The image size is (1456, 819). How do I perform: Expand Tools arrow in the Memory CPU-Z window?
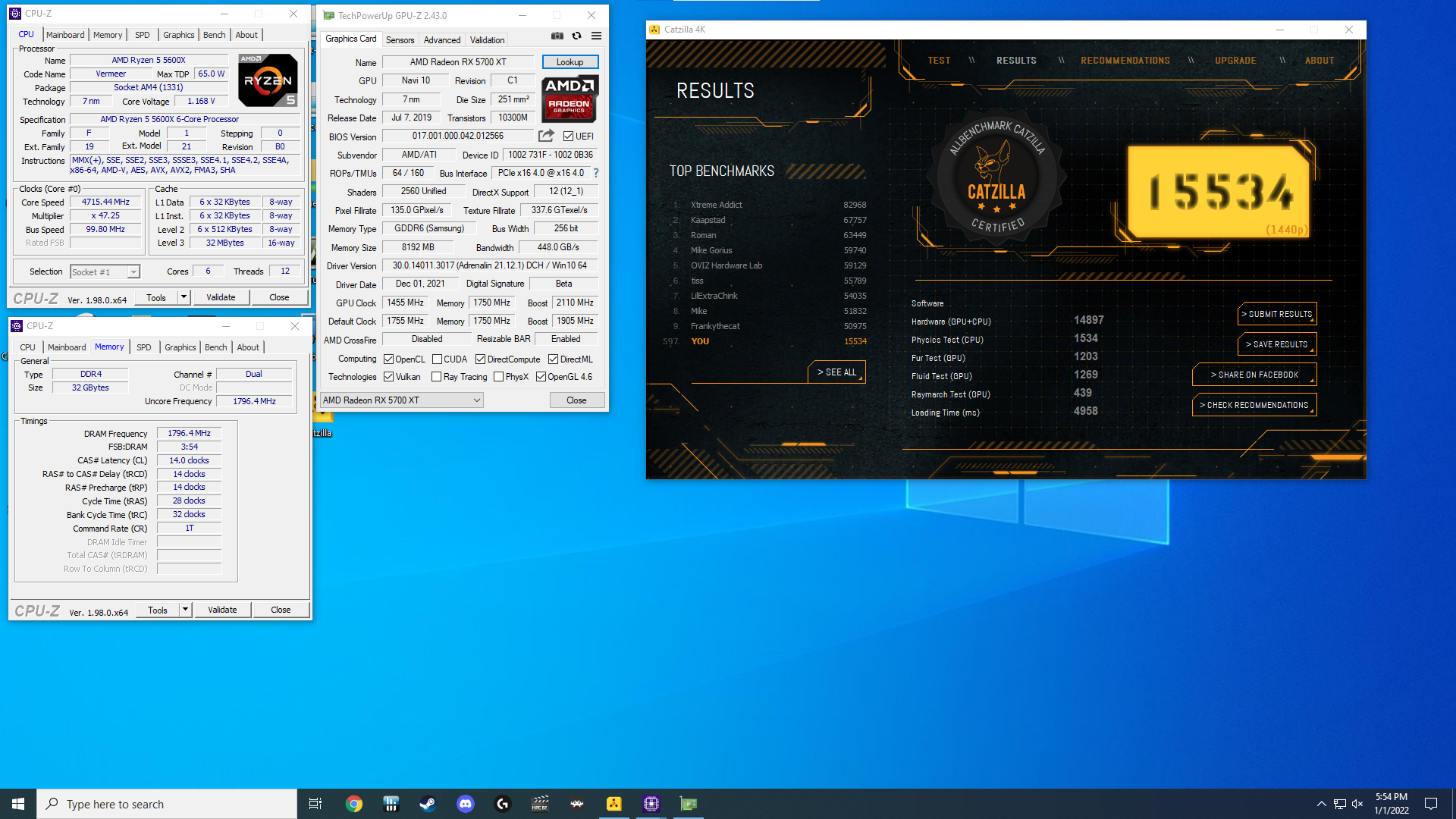(x=185, y=610)
